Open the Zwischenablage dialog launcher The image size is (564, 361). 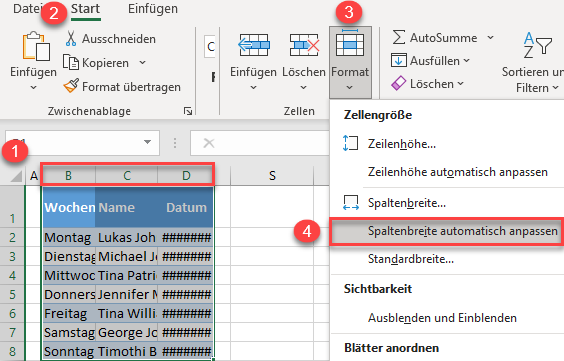coord(188,111)
